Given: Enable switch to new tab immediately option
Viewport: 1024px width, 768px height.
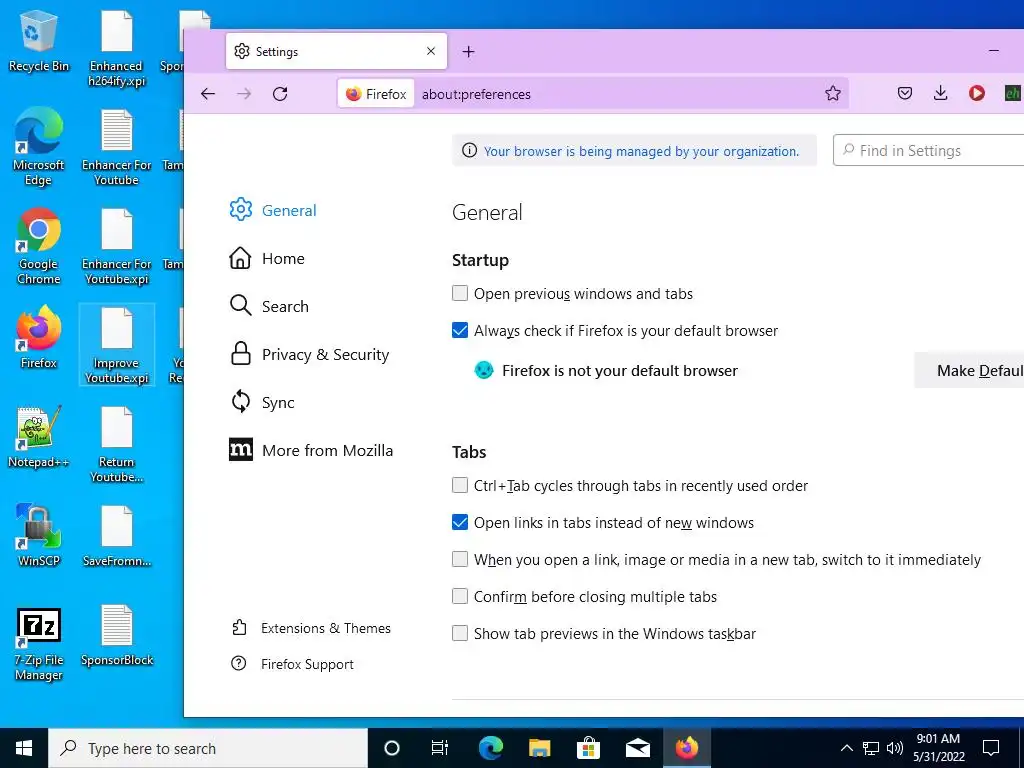Looking at the screenshot, I should (460, 559).
